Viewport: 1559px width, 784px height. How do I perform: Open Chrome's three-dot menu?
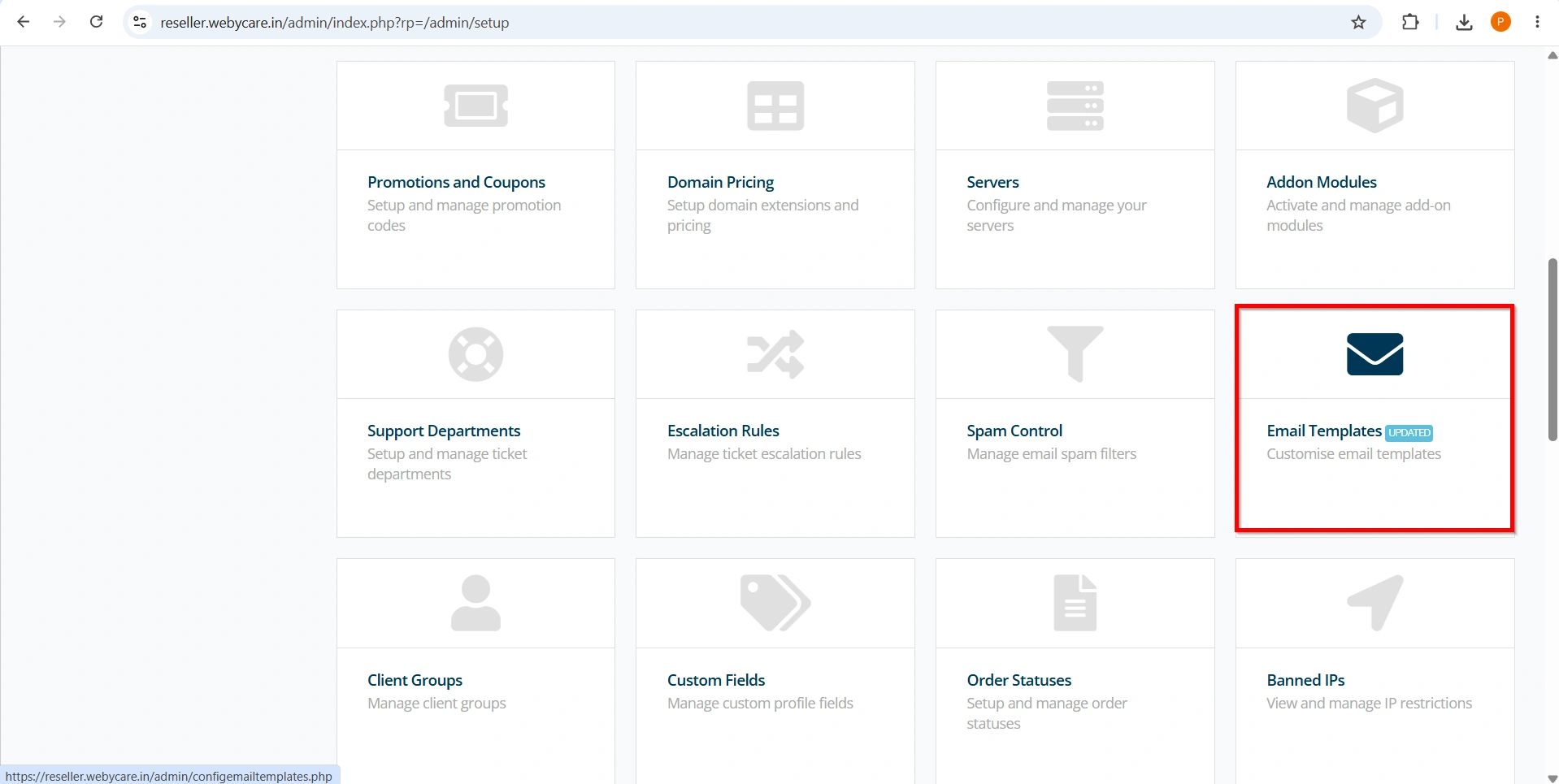tap(1537, 22)
